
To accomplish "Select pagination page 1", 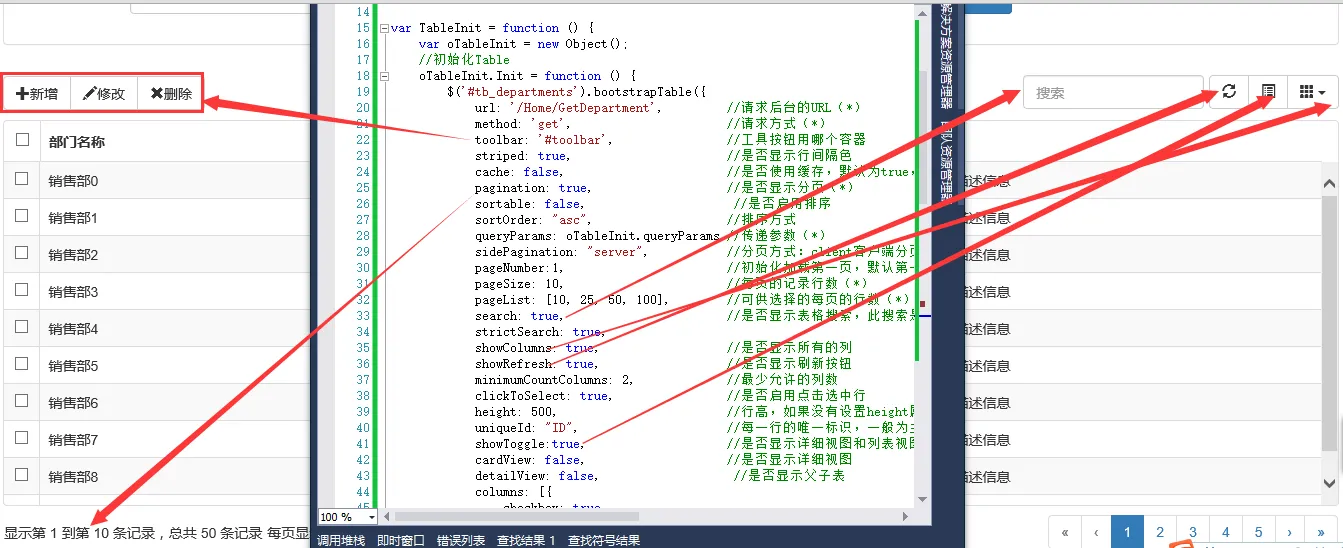I will tap(1128, 533).
